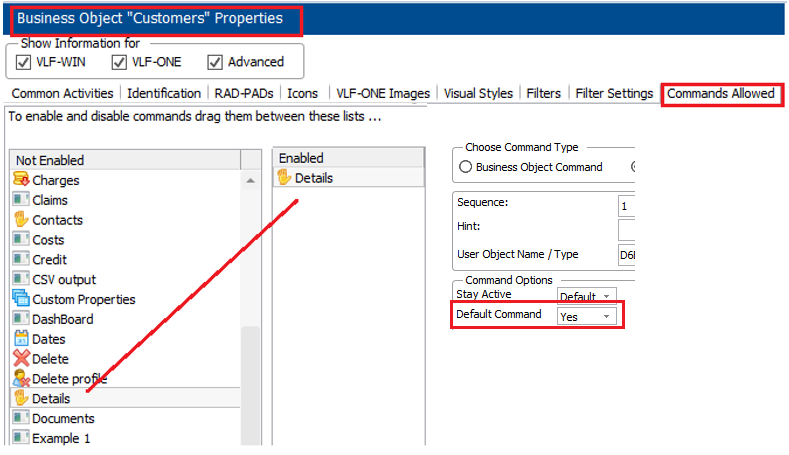The image size is (789, 455).
Task: Select the DashBoard command icon
Action: [20, 319]
